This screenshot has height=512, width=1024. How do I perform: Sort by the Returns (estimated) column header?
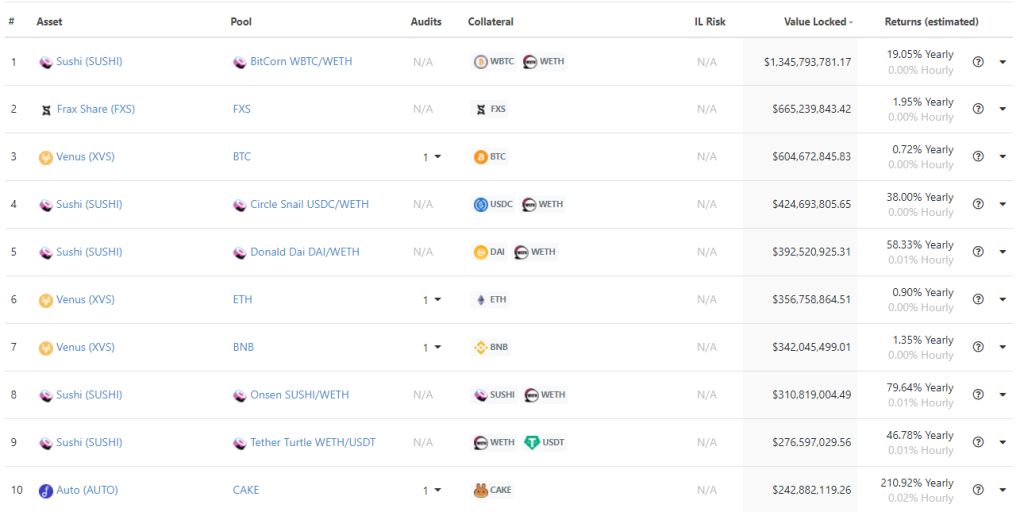pos(931,22)
